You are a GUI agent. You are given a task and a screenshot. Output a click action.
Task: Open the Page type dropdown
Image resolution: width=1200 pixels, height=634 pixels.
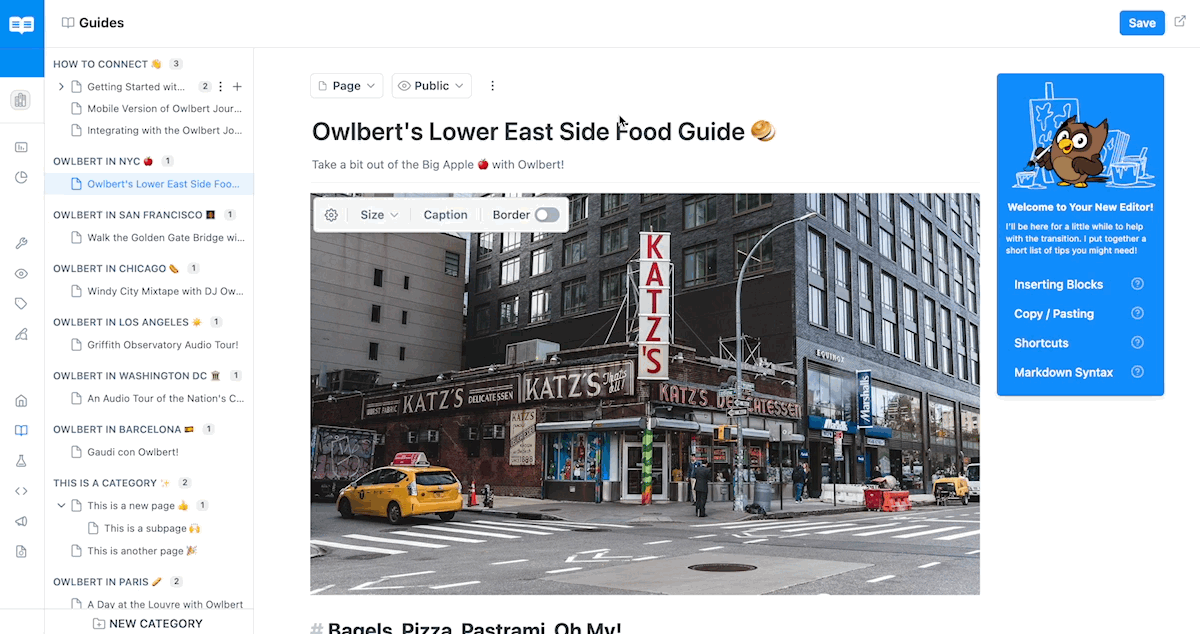pos(346,86)
